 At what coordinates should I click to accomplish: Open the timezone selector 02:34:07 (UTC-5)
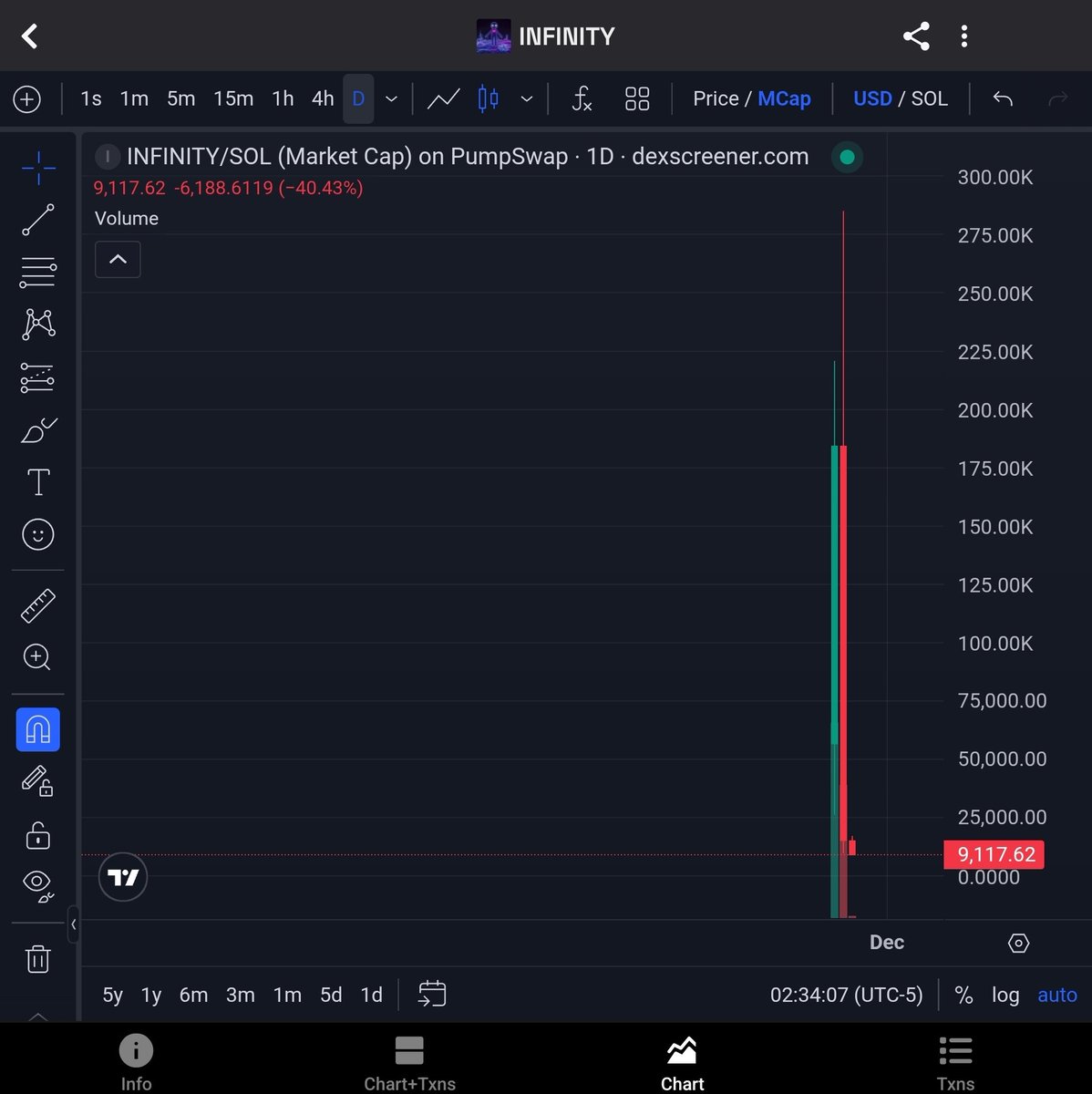[846, 995]
